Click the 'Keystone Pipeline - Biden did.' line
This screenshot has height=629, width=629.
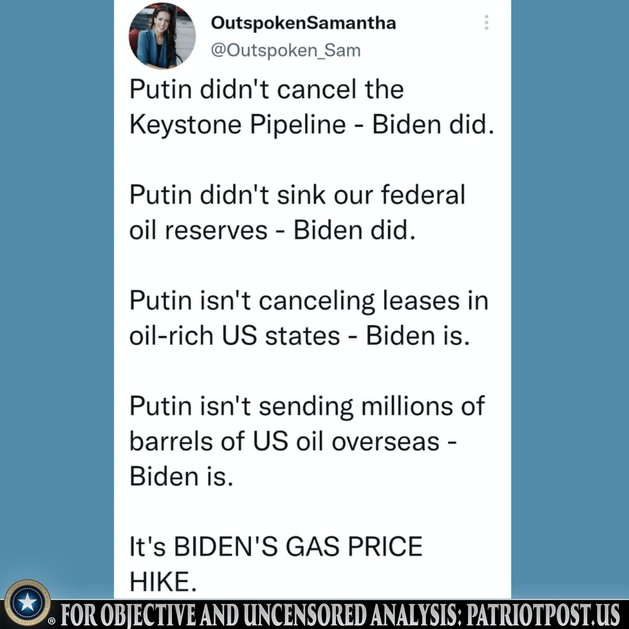(x=312, y=125)
